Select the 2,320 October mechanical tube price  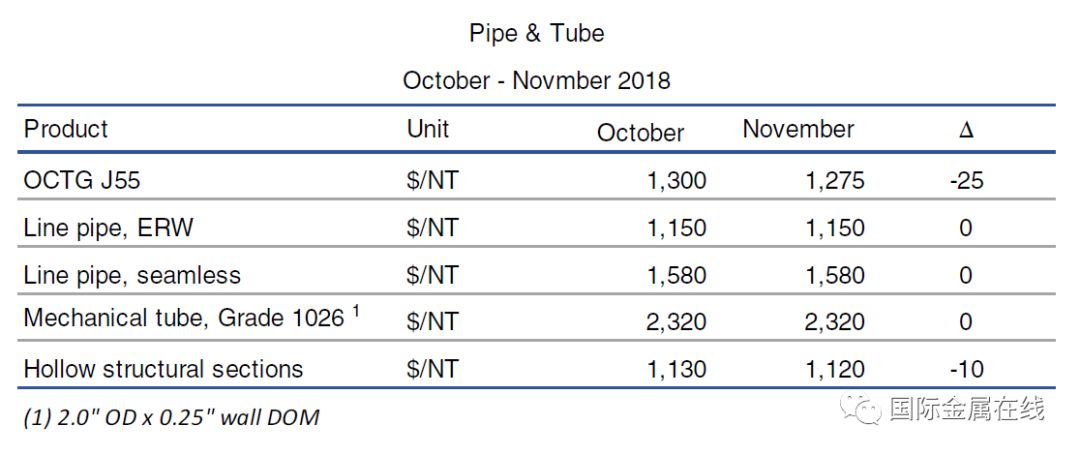[x=676, y=322]
